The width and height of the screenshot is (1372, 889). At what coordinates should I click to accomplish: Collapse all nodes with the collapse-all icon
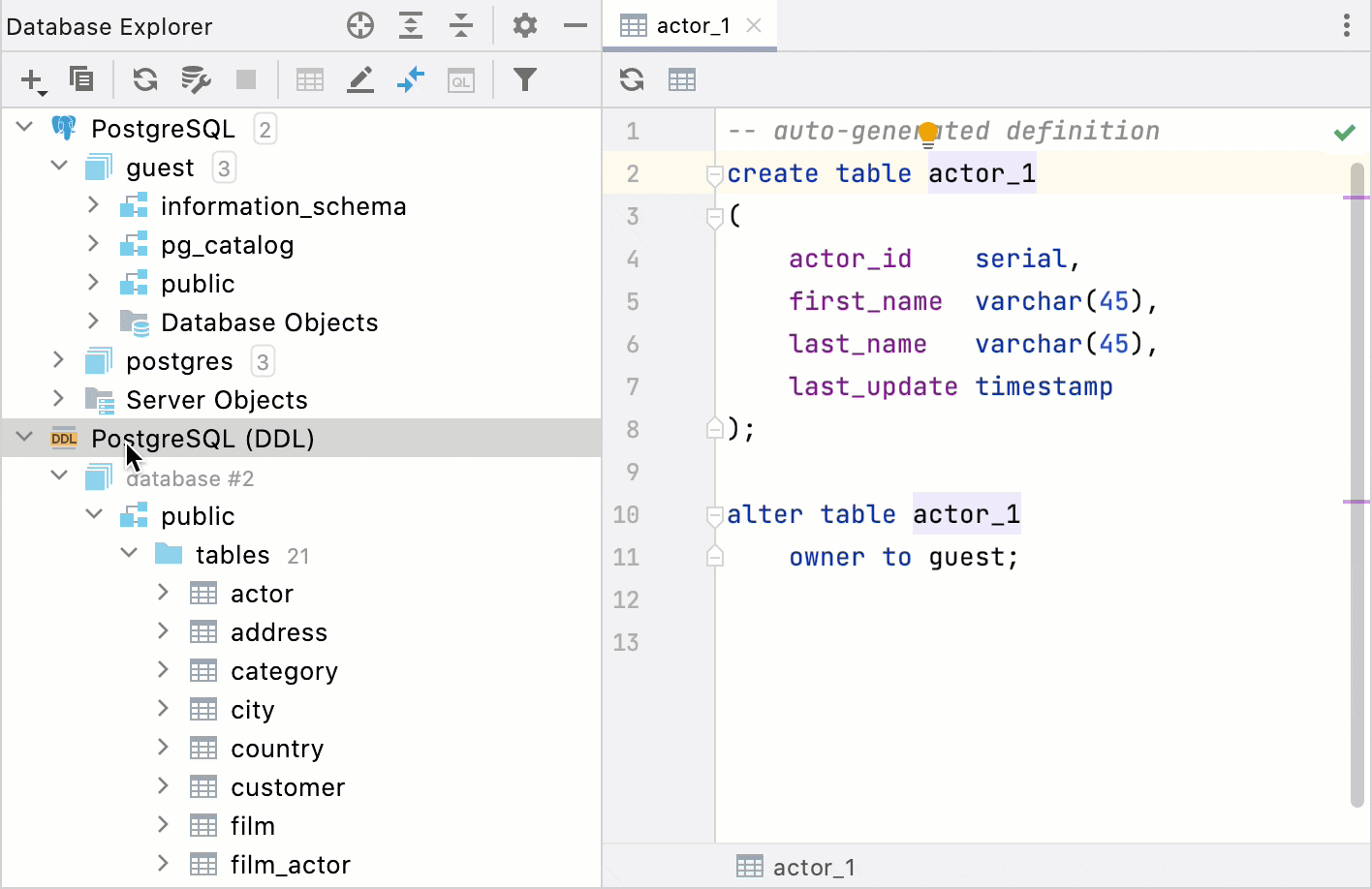(461, 26)
